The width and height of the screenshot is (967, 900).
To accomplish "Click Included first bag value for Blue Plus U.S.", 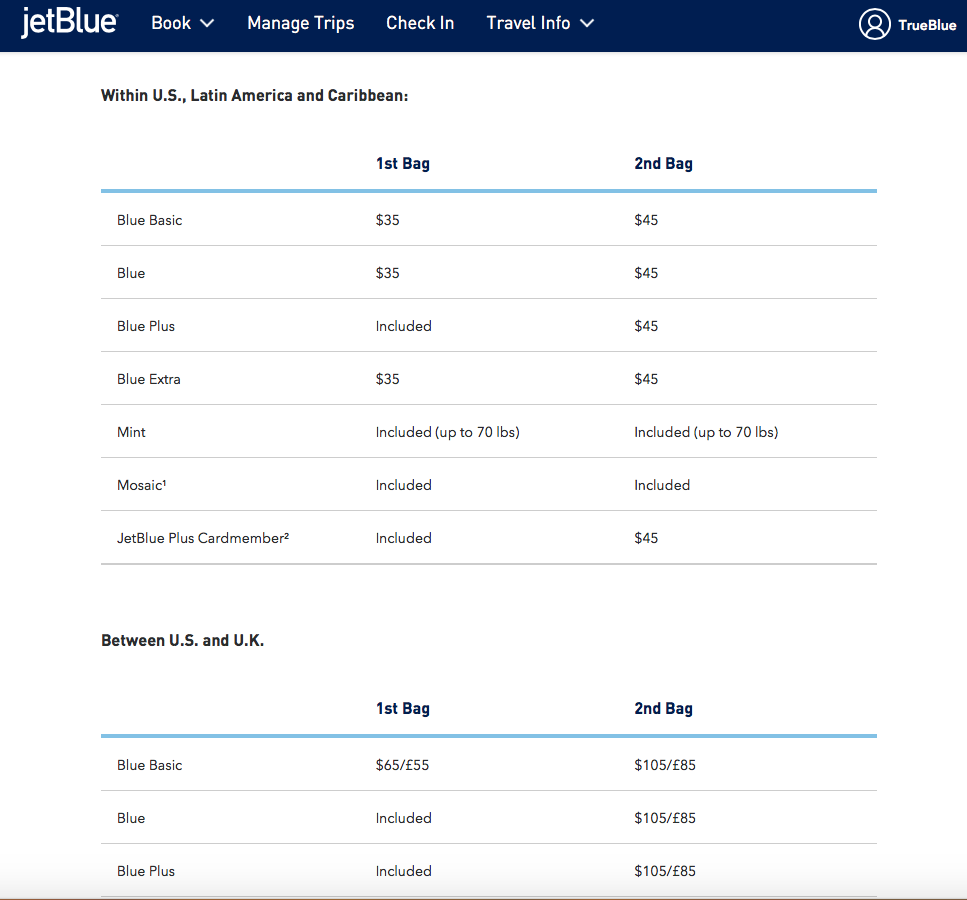I will (403, 326).
